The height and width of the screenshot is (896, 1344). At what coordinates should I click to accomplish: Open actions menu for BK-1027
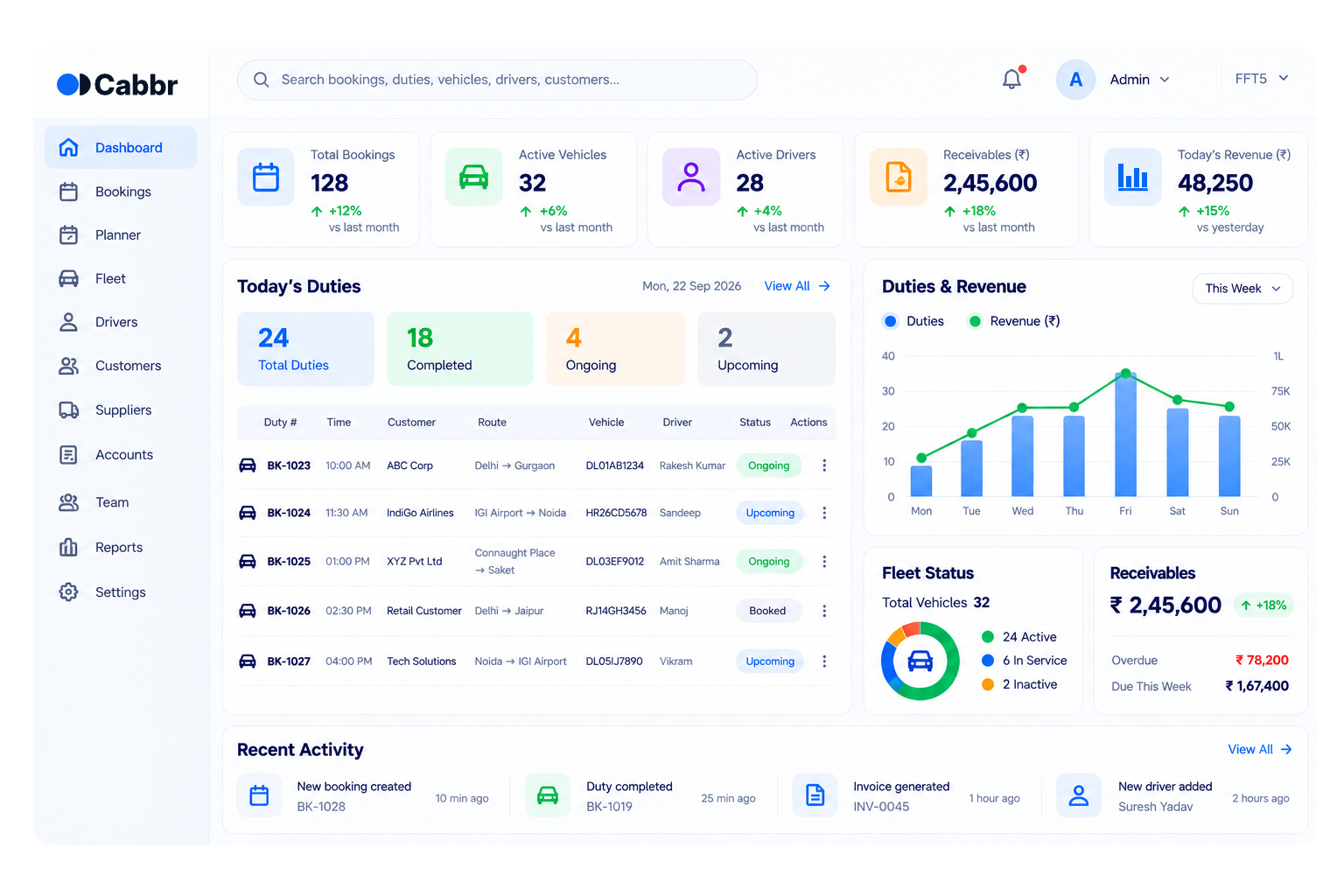(824, 661)
